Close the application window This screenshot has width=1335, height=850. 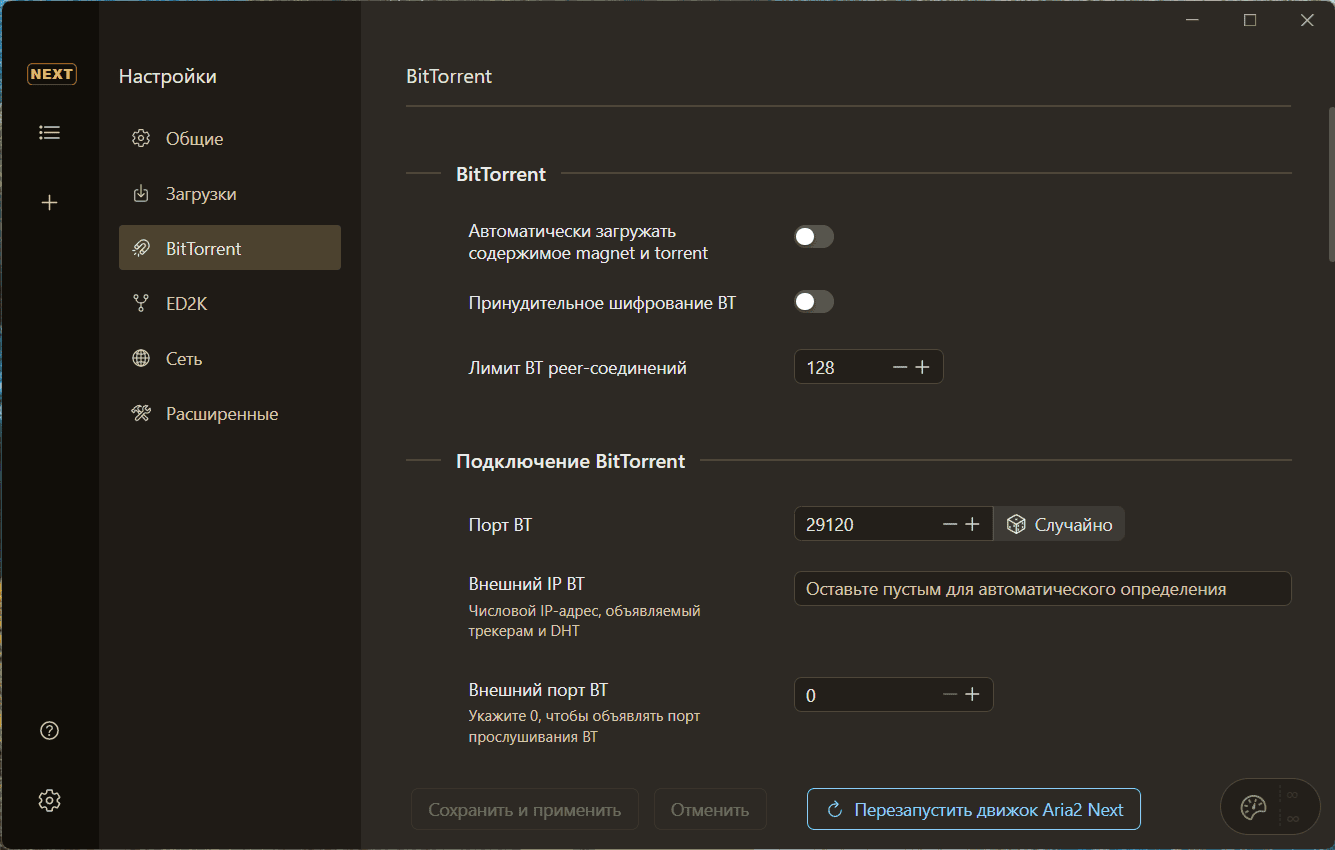1307,20
